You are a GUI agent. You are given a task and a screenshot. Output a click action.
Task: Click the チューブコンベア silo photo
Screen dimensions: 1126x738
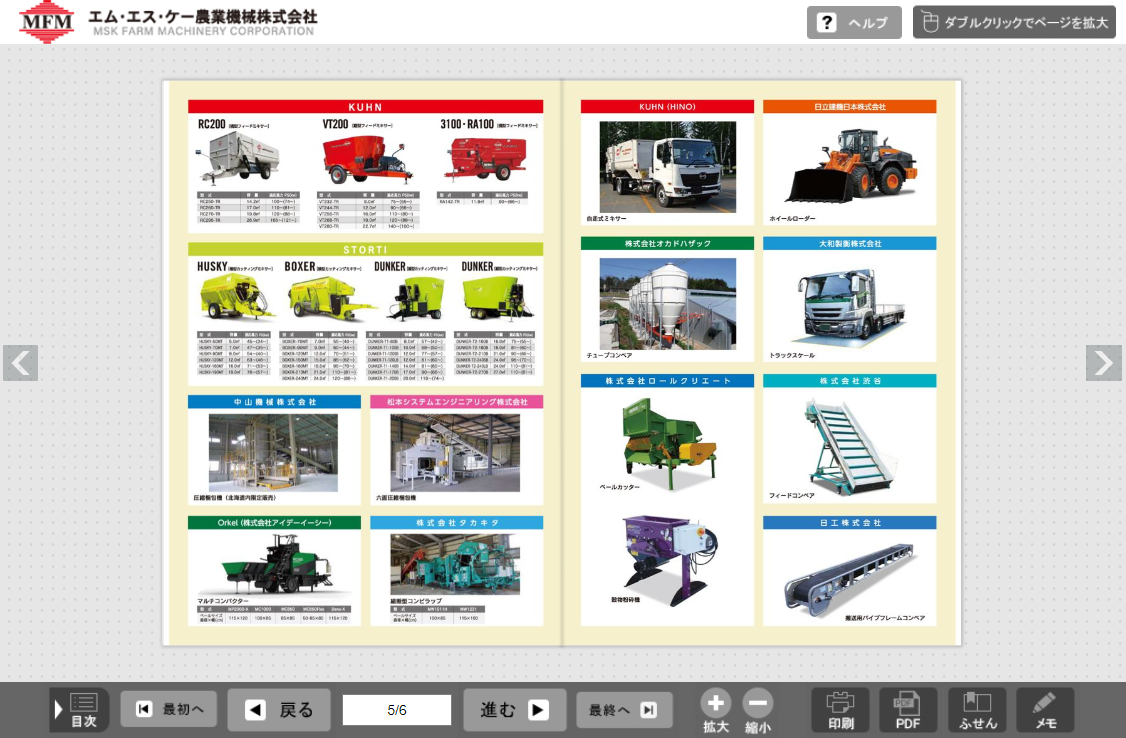[x=667, y=304]
